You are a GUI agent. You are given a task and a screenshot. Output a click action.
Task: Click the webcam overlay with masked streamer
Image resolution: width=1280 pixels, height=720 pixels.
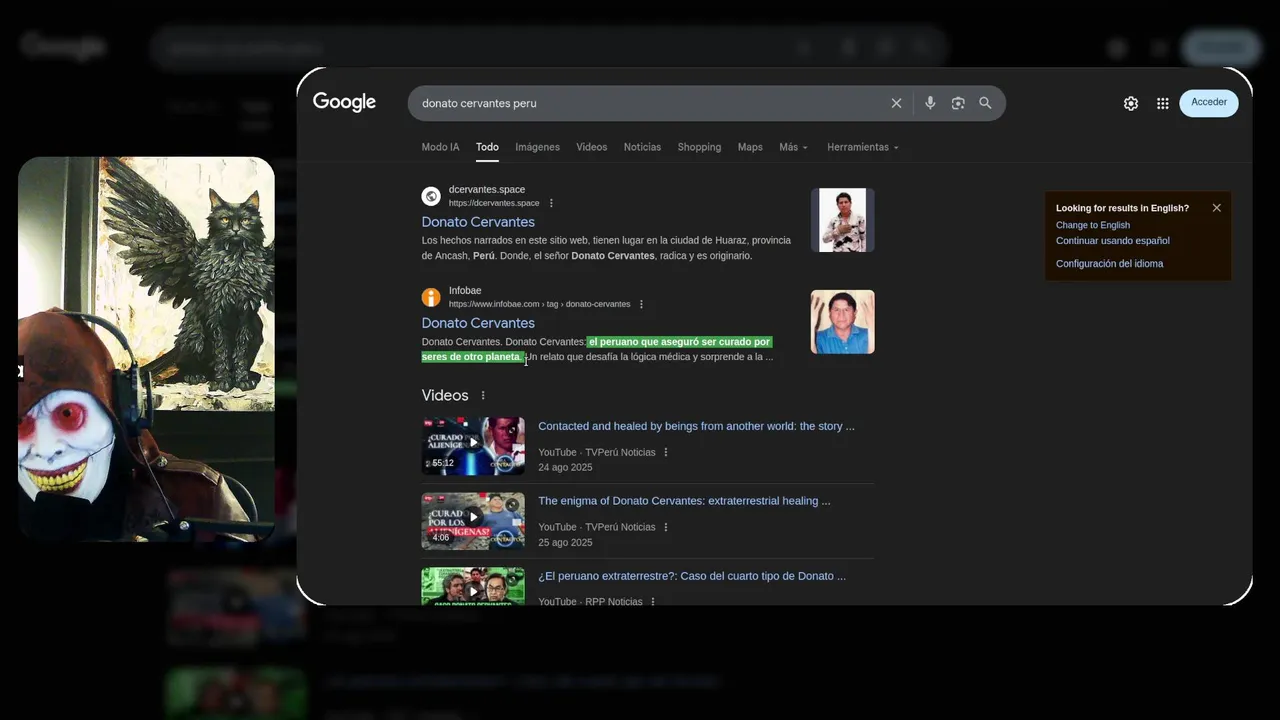click(x=146, y=348)
